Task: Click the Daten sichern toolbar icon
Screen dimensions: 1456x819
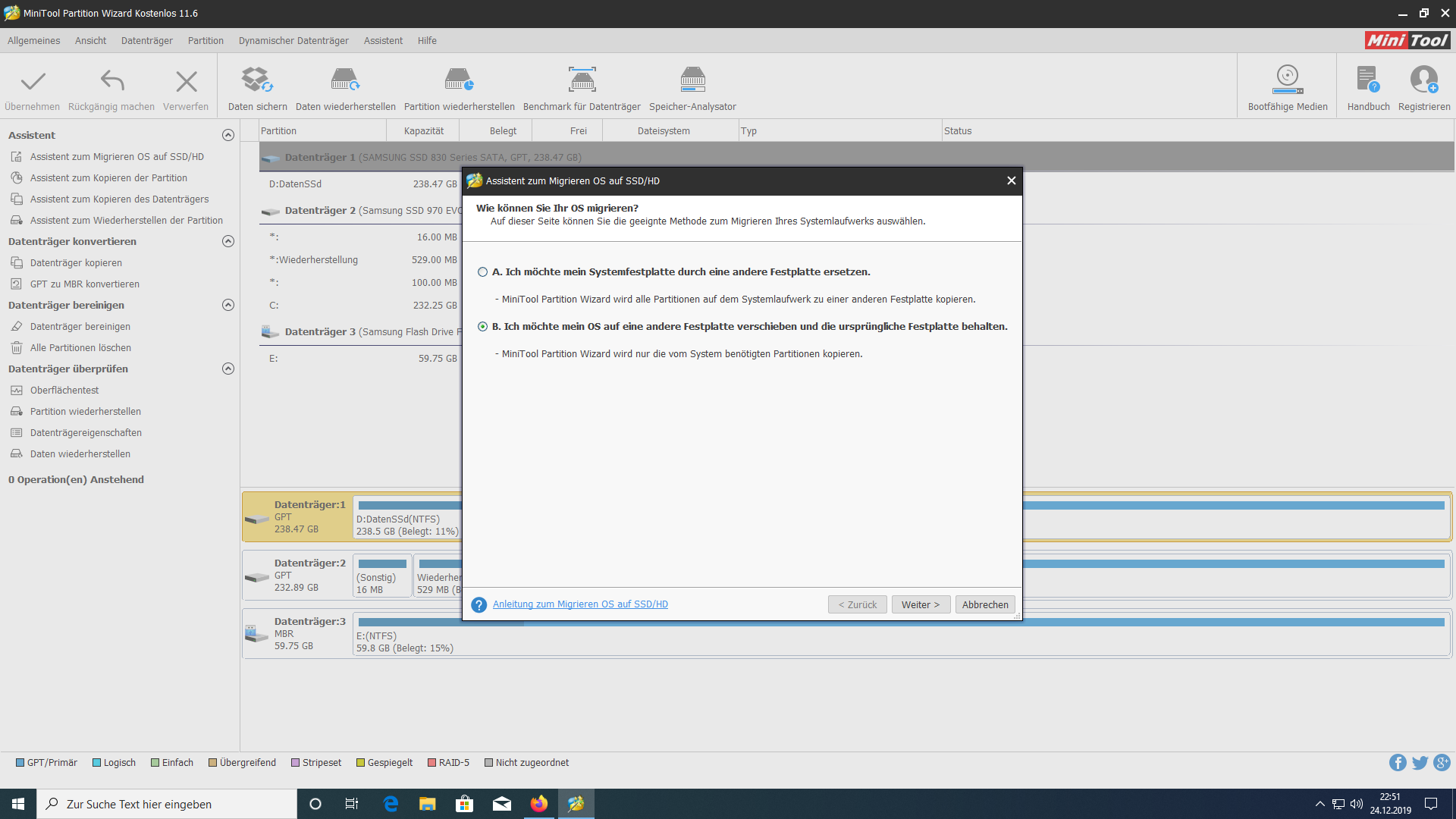Action: (257, 80)
